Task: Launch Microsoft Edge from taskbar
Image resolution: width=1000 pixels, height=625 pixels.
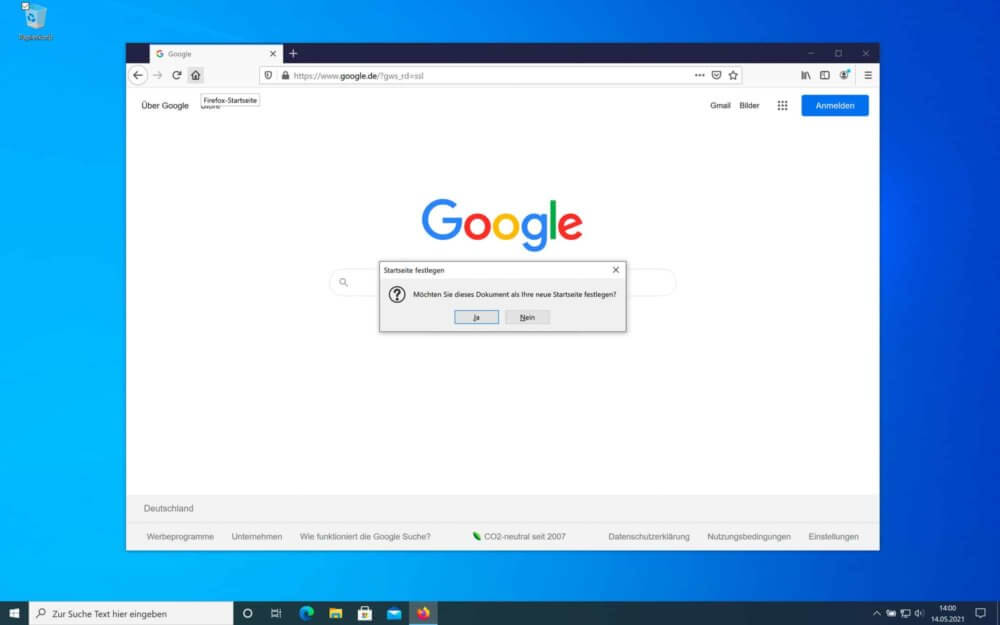Action: click(306, 613)
